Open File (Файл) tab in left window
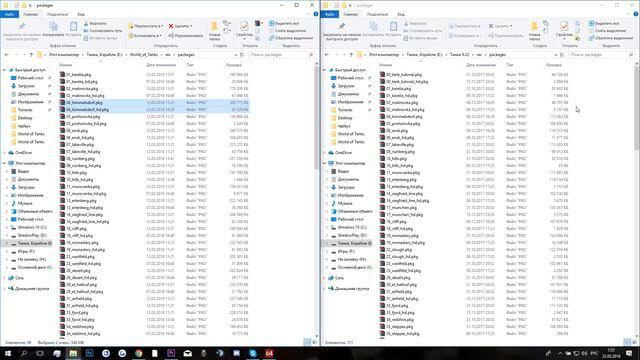This screenshot has height=360, width=640. click(9, 14)
